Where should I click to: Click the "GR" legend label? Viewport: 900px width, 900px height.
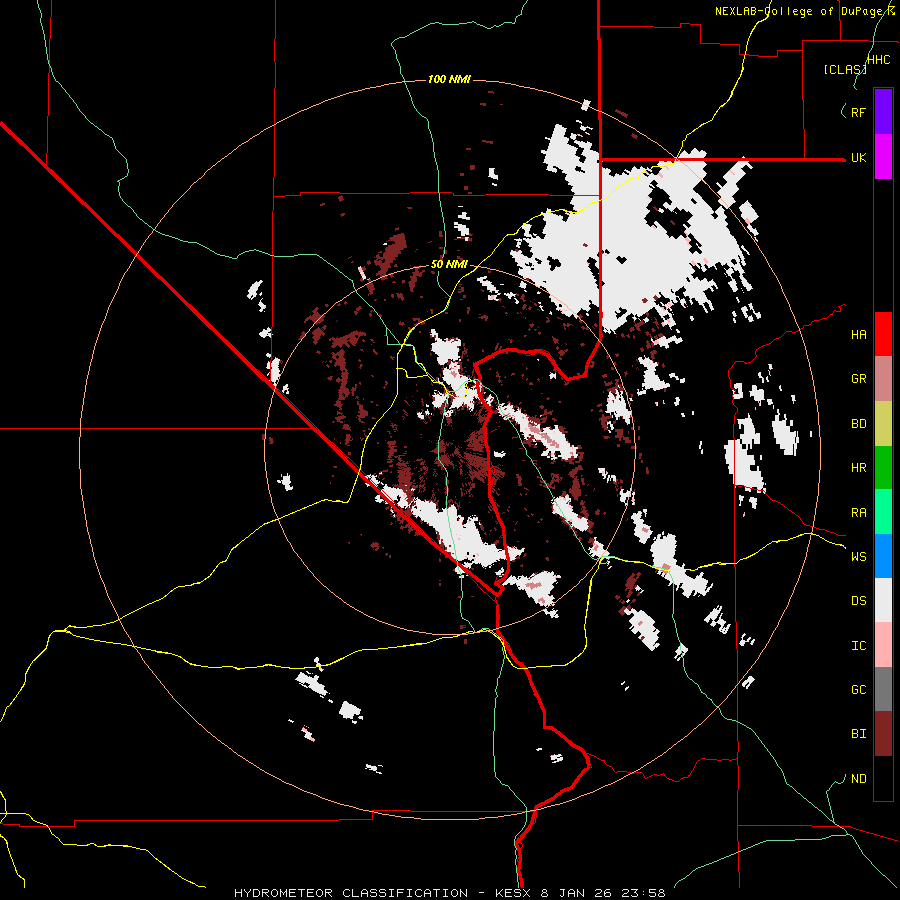tap(858, 379)
